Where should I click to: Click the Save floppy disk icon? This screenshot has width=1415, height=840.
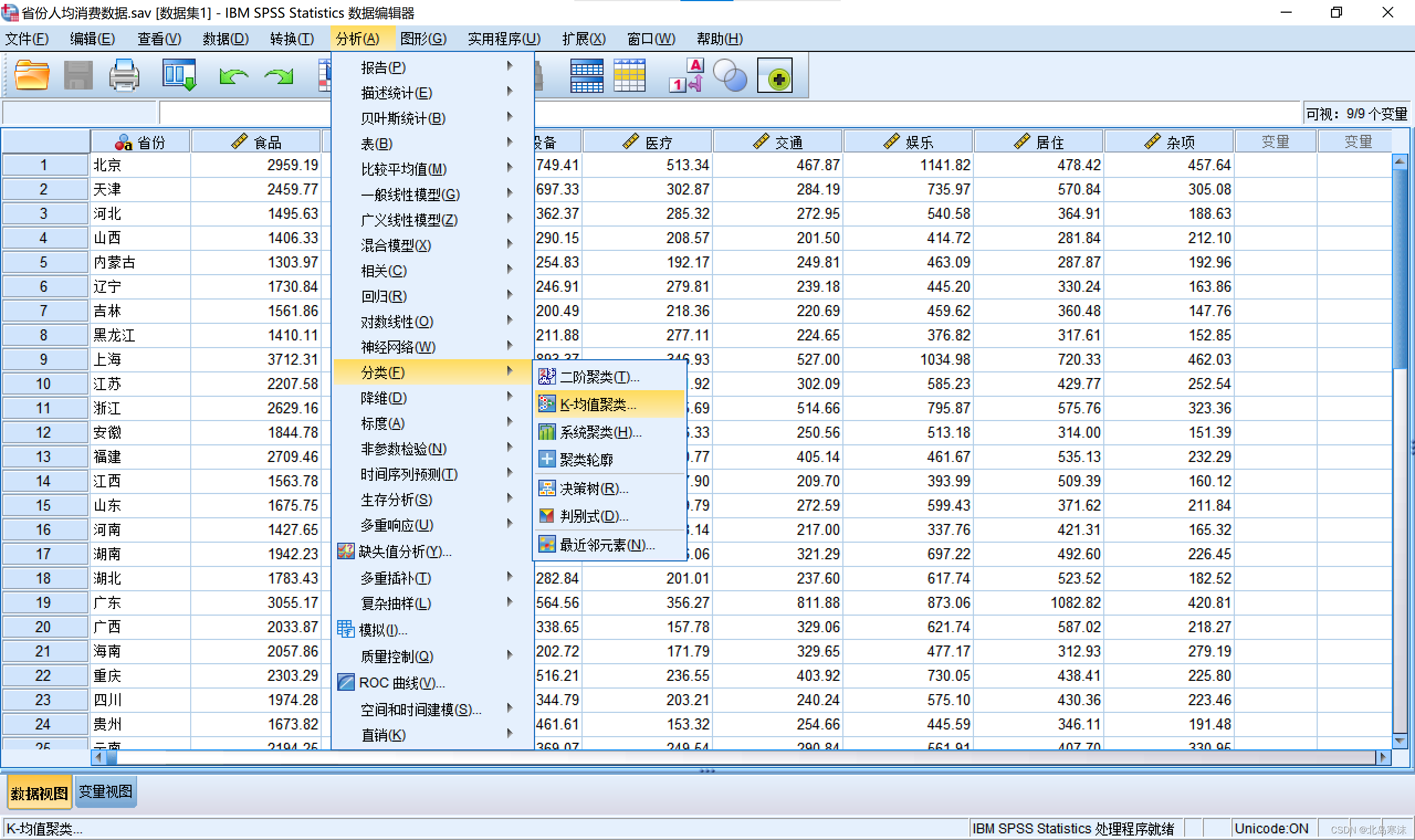pyautogui.click(x=78, y=75)
